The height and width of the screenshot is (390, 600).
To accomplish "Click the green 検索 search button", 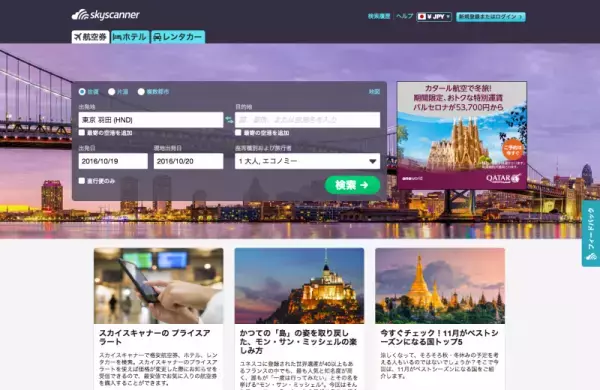I will pos(352,185).
